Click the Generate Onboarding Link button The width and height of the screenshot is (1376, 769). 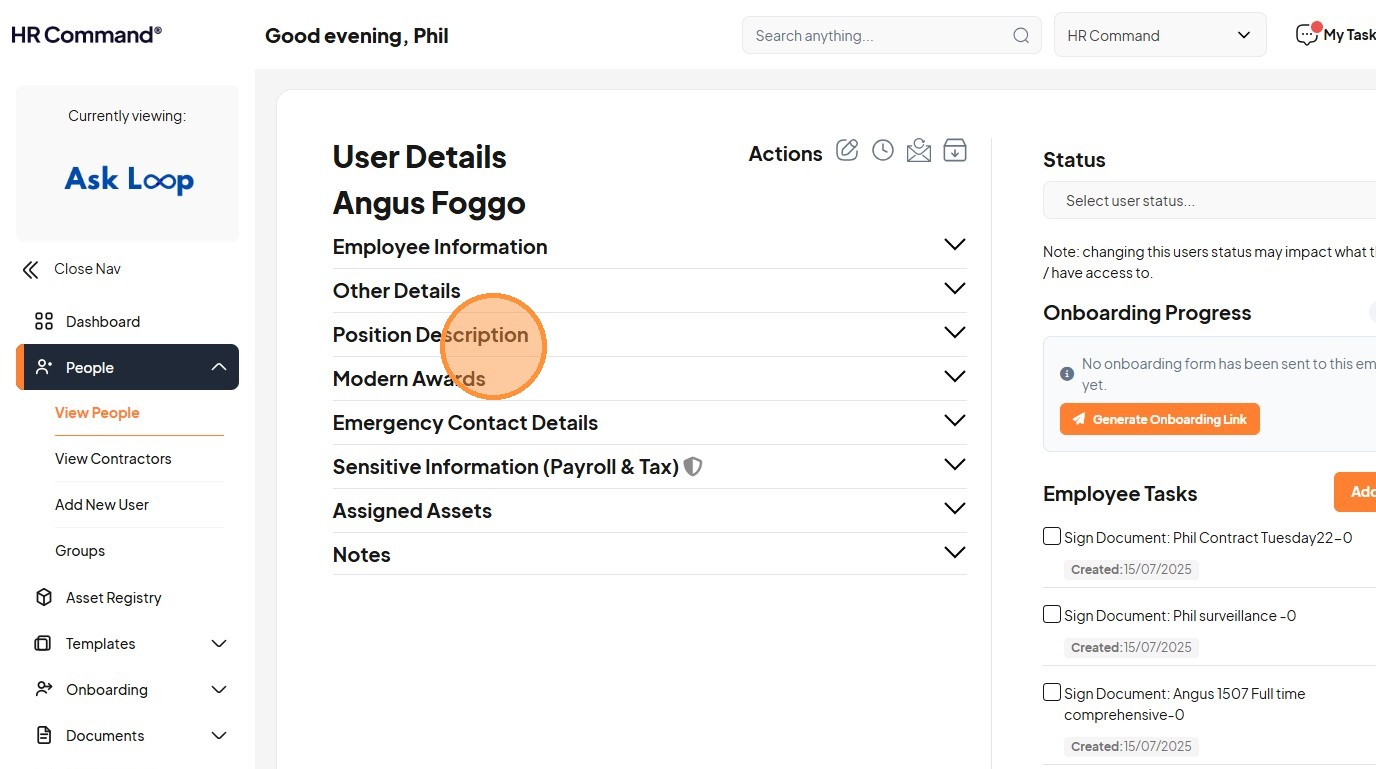pyautogui.click(x=1160, y=419)
